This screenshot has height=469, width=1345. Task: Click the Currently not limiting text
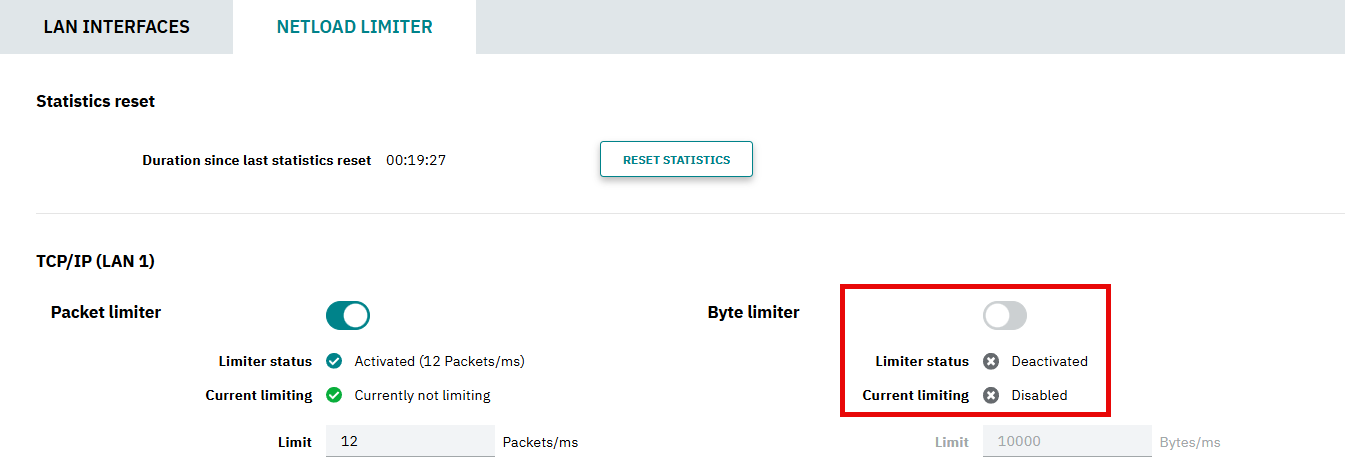tap(422, 395)
